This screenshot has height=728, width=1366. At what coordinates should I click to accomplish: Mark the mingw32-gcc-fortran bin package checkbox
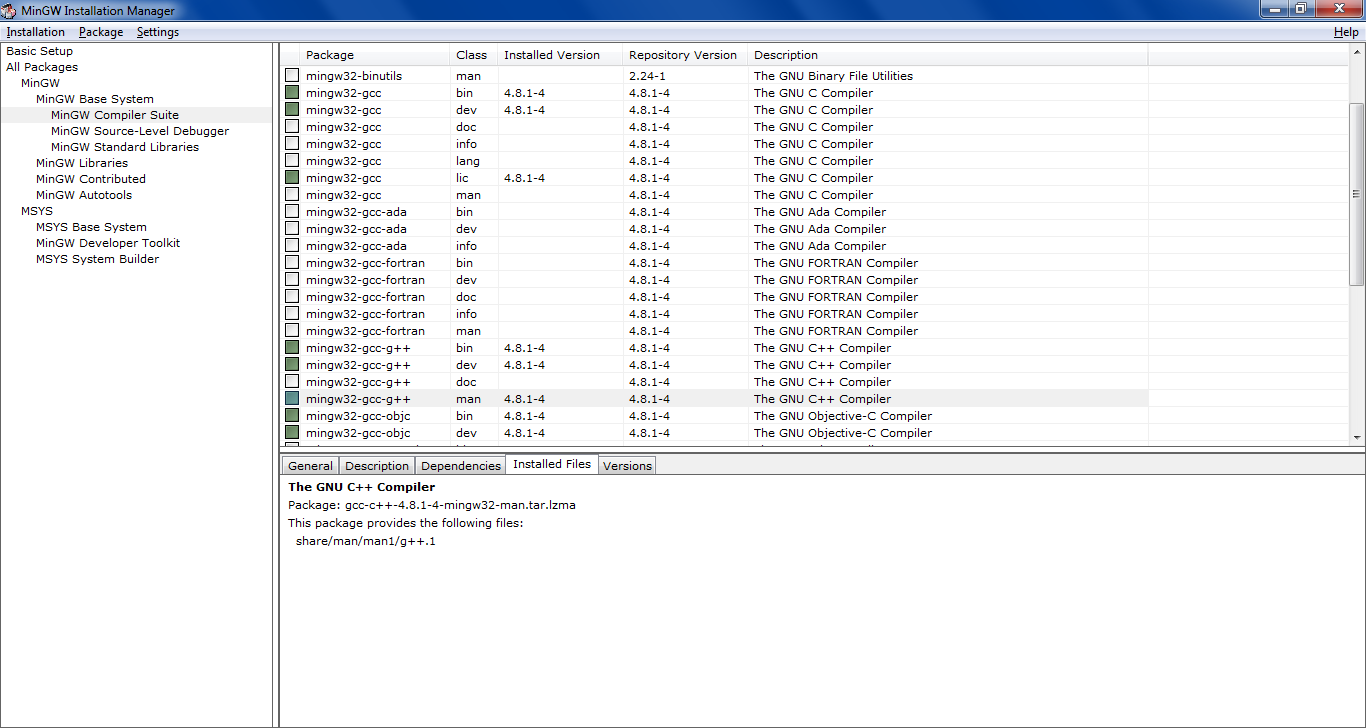pyautogui.click(x=292, y=263)
